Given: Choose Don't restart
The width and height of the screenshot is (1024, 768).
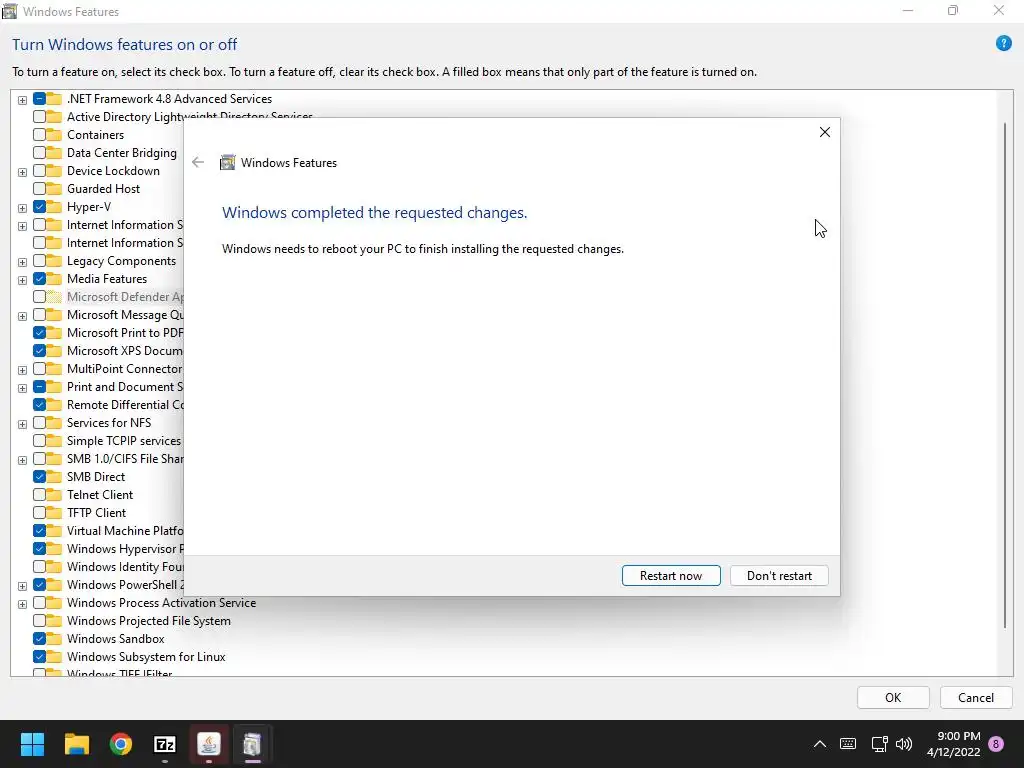Looking at the screenshot, I should click(x=779, y=575).
